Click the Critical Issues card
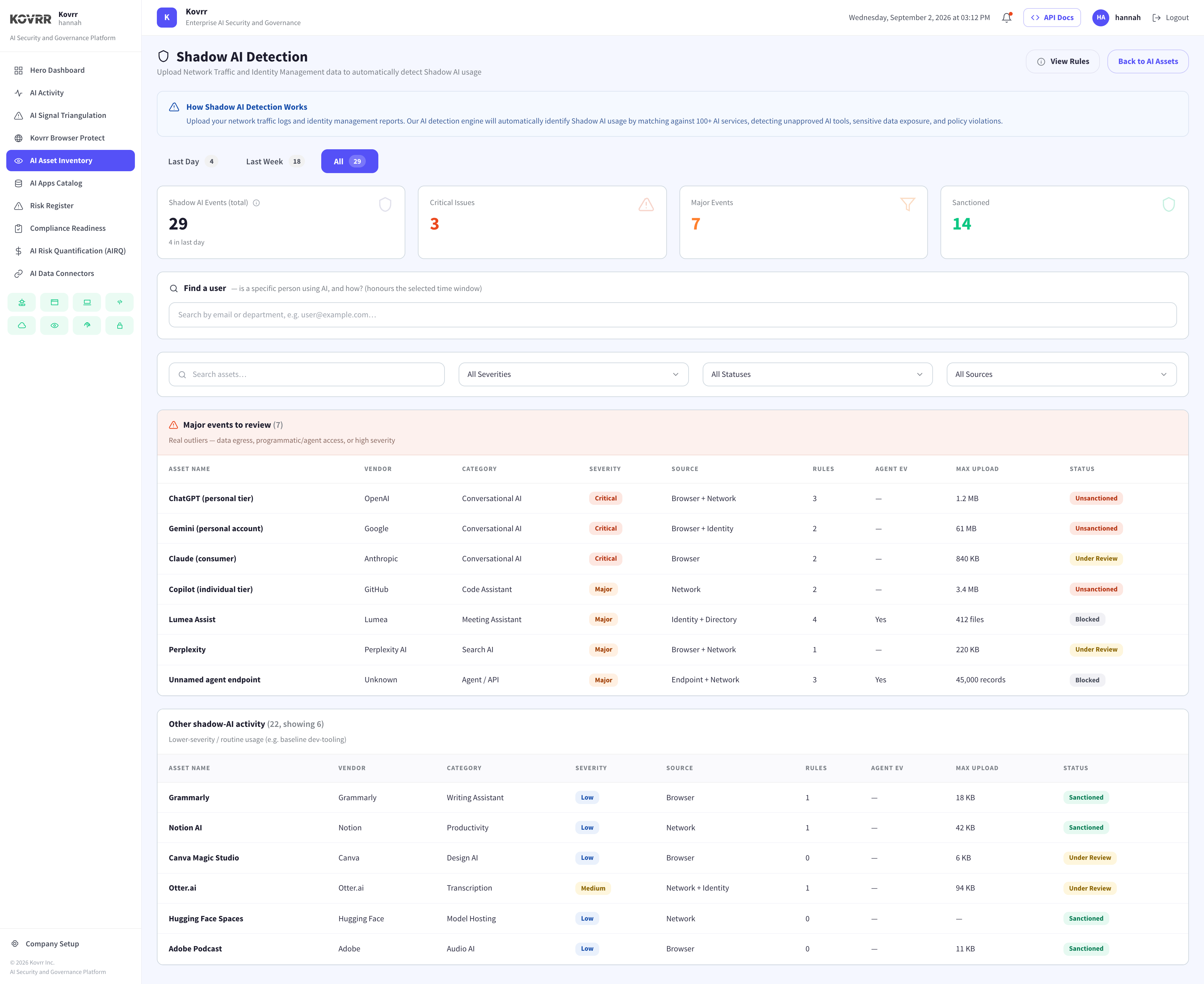This screenshot has width=1204, height=984. [x=541, y=222]
